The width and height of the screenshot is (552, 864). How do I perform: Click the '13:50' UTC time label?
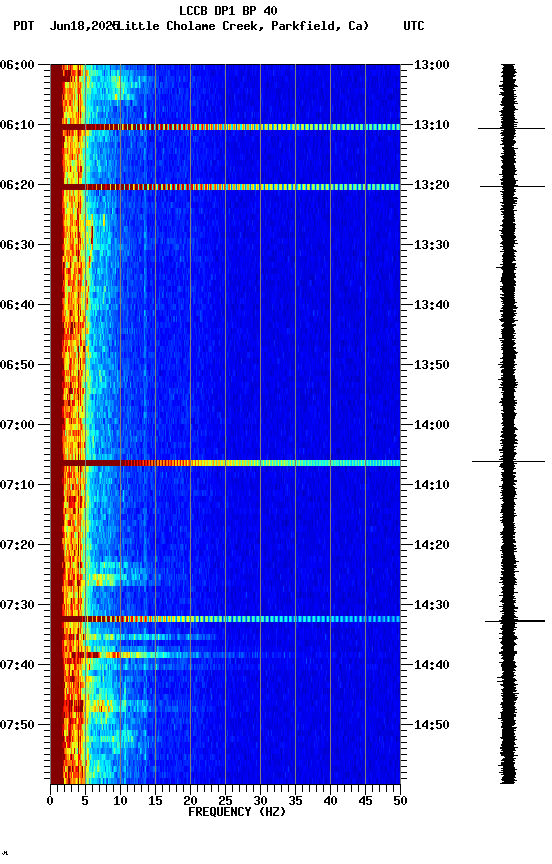click(x=432, y=365)
